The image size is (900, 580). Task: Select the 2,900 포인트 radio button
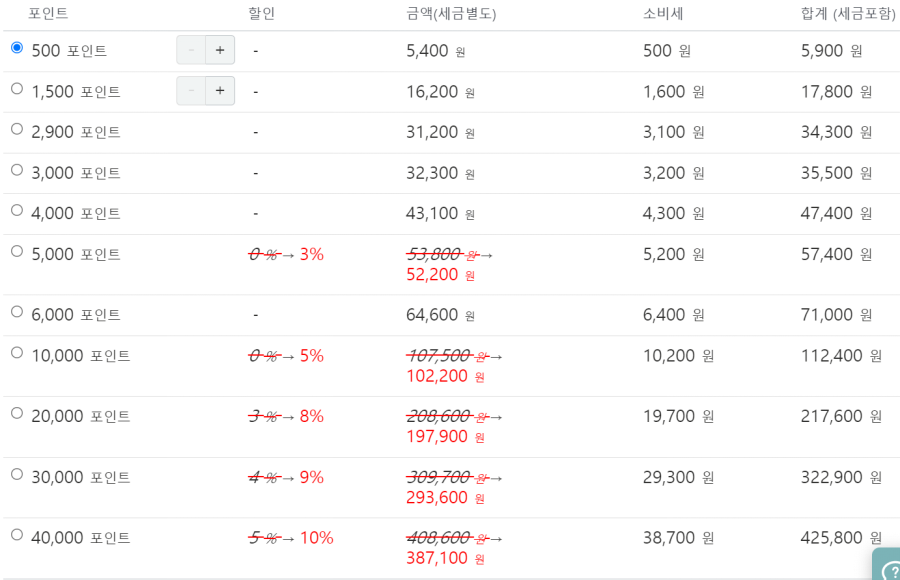pyautogui.click(x=15, y=131)
